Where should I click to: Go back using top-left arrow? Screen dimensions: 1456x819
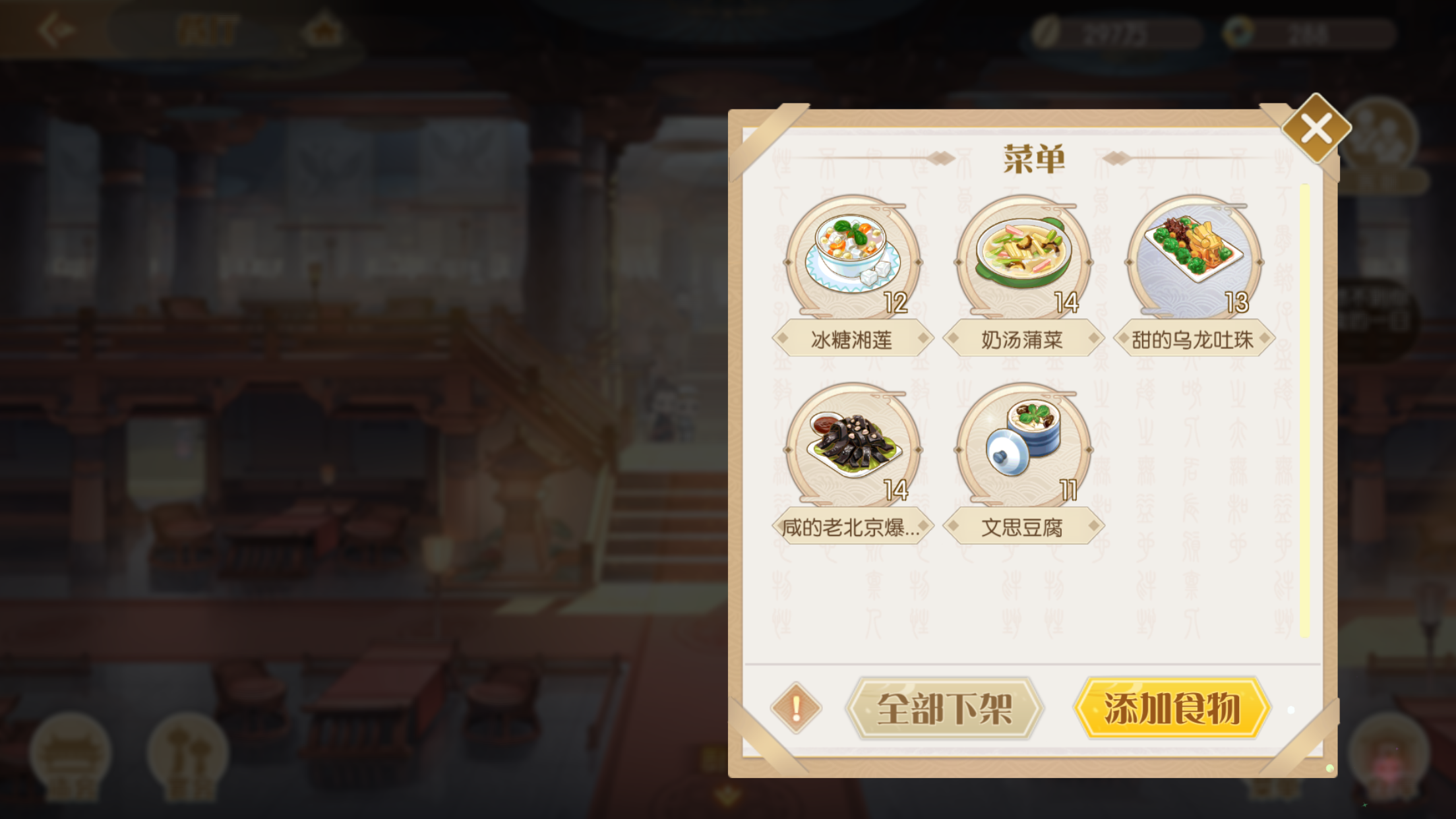coord(56,30)
